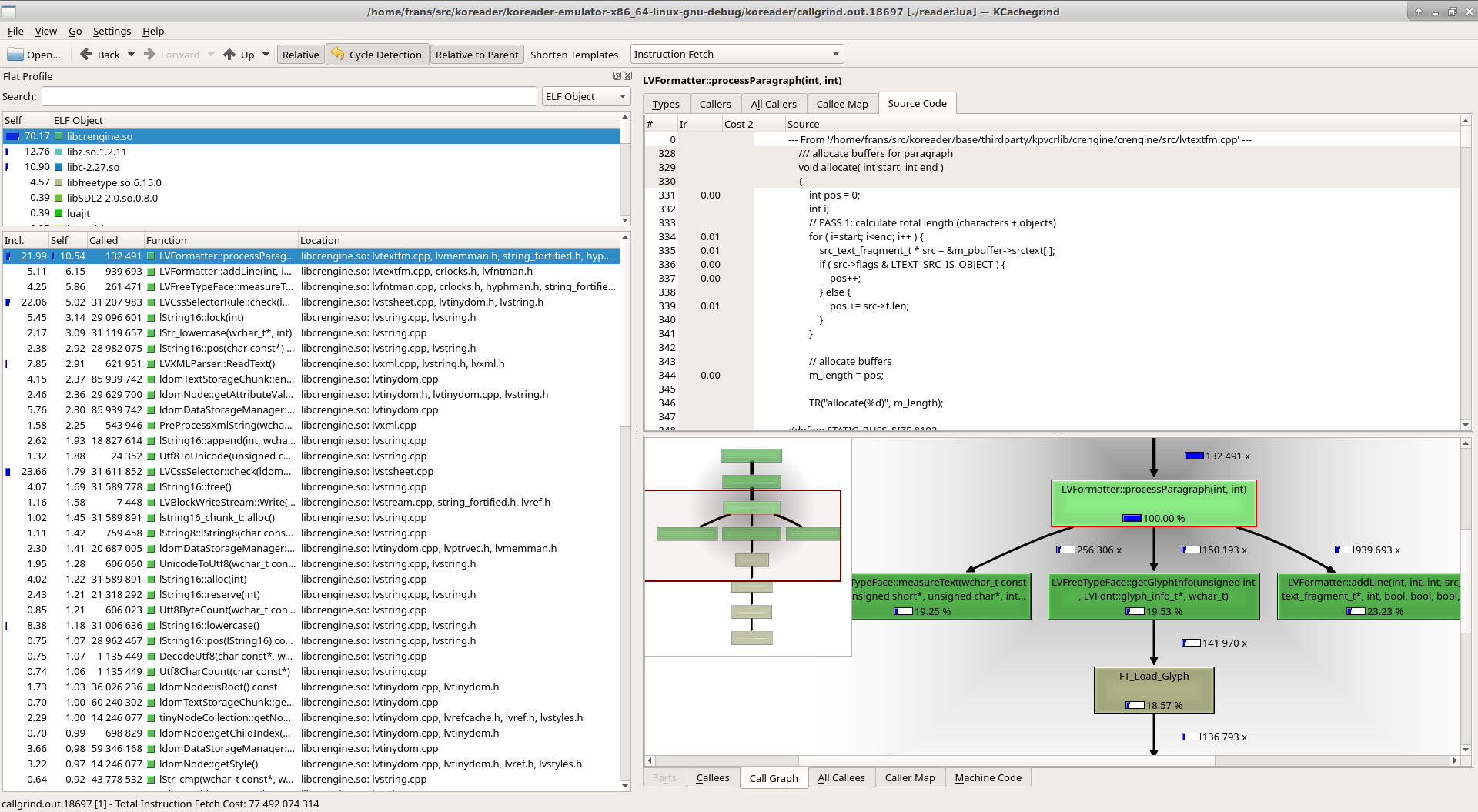This screenshot has height=812, width=1478.
Task: Click the KCachegrind window menu icon
Action: pyautogui.click(x=8, y=12)
